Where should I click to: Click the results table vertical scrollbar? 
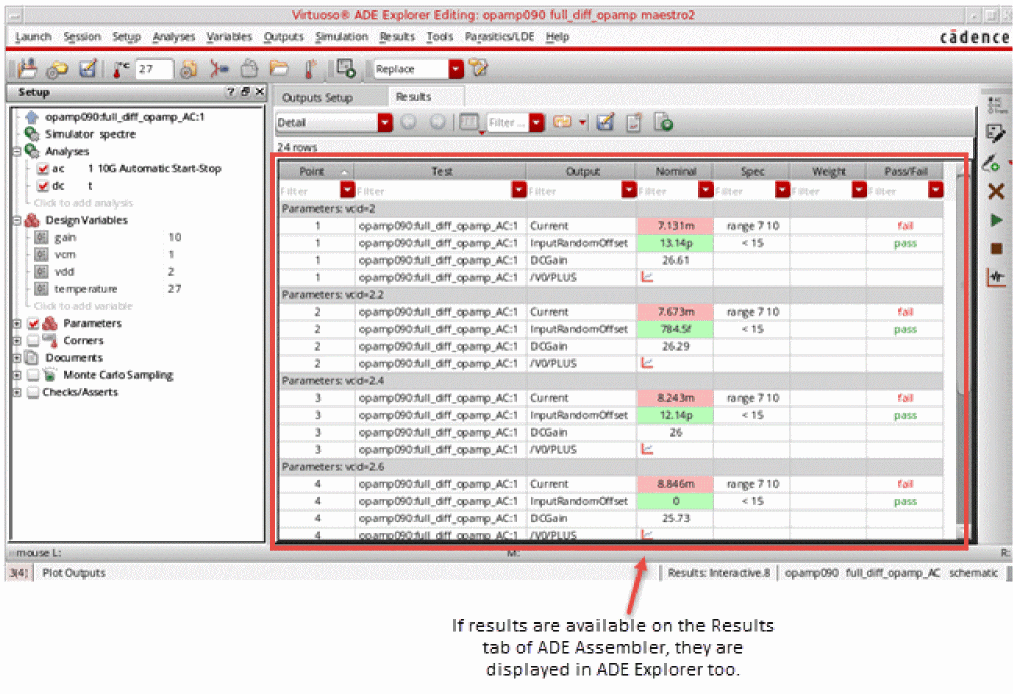click(961, 349)
